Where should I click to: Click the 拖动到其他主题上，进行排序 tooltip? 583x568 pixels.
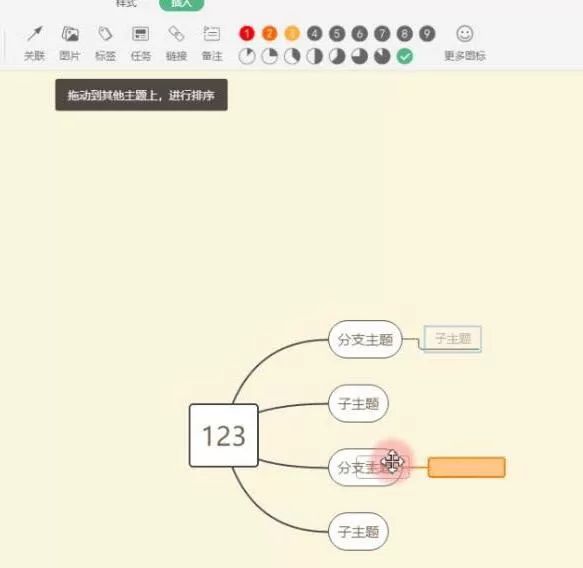click(141, 95)
